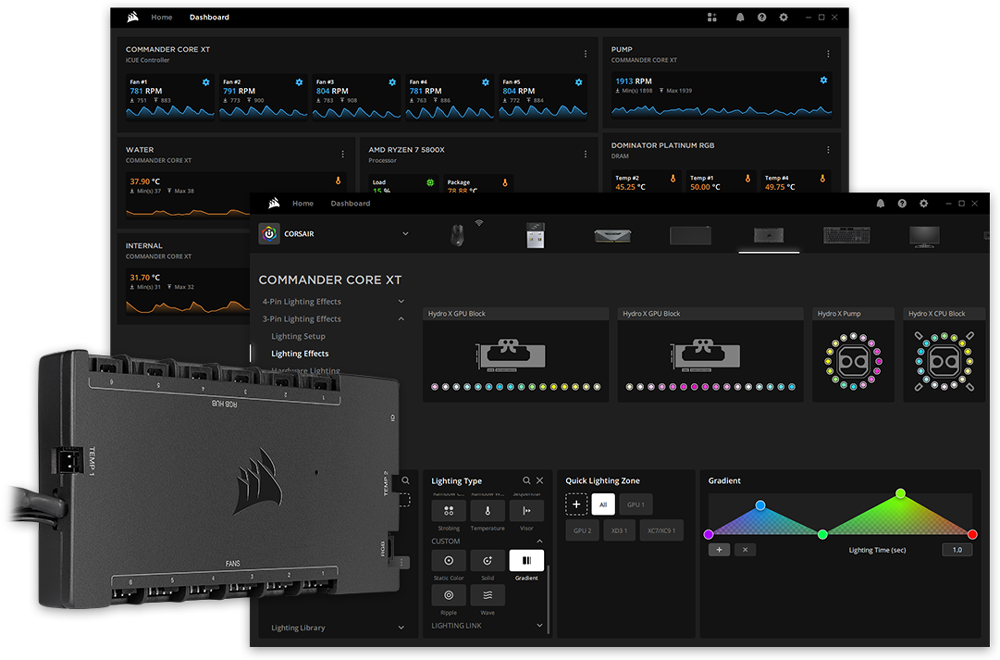Open notifications bell in front iCUE window
Screen dimensions: 1000x660
pyautogui.click(x=880, y=203)
